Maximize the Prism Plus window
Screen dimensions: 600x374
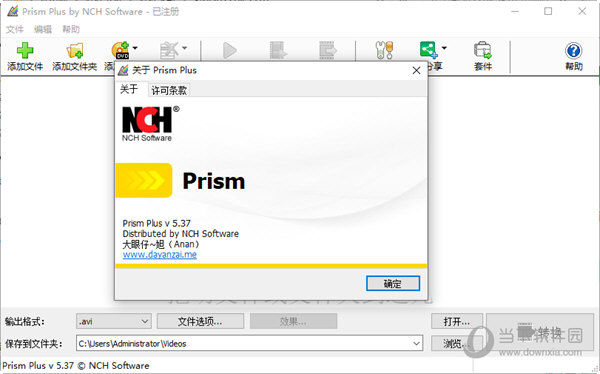pos(548,11)
